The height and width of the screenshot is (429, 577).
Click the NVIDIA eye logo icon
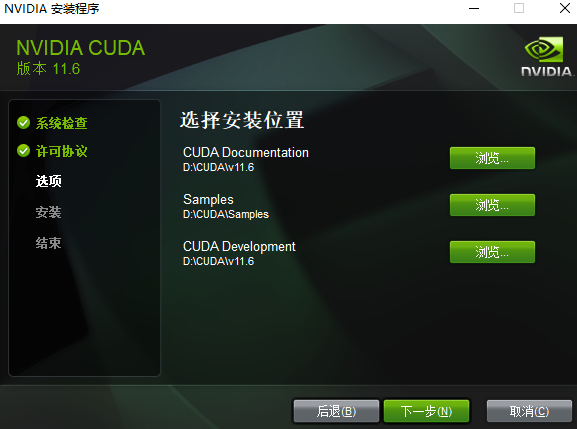[544, 49]
